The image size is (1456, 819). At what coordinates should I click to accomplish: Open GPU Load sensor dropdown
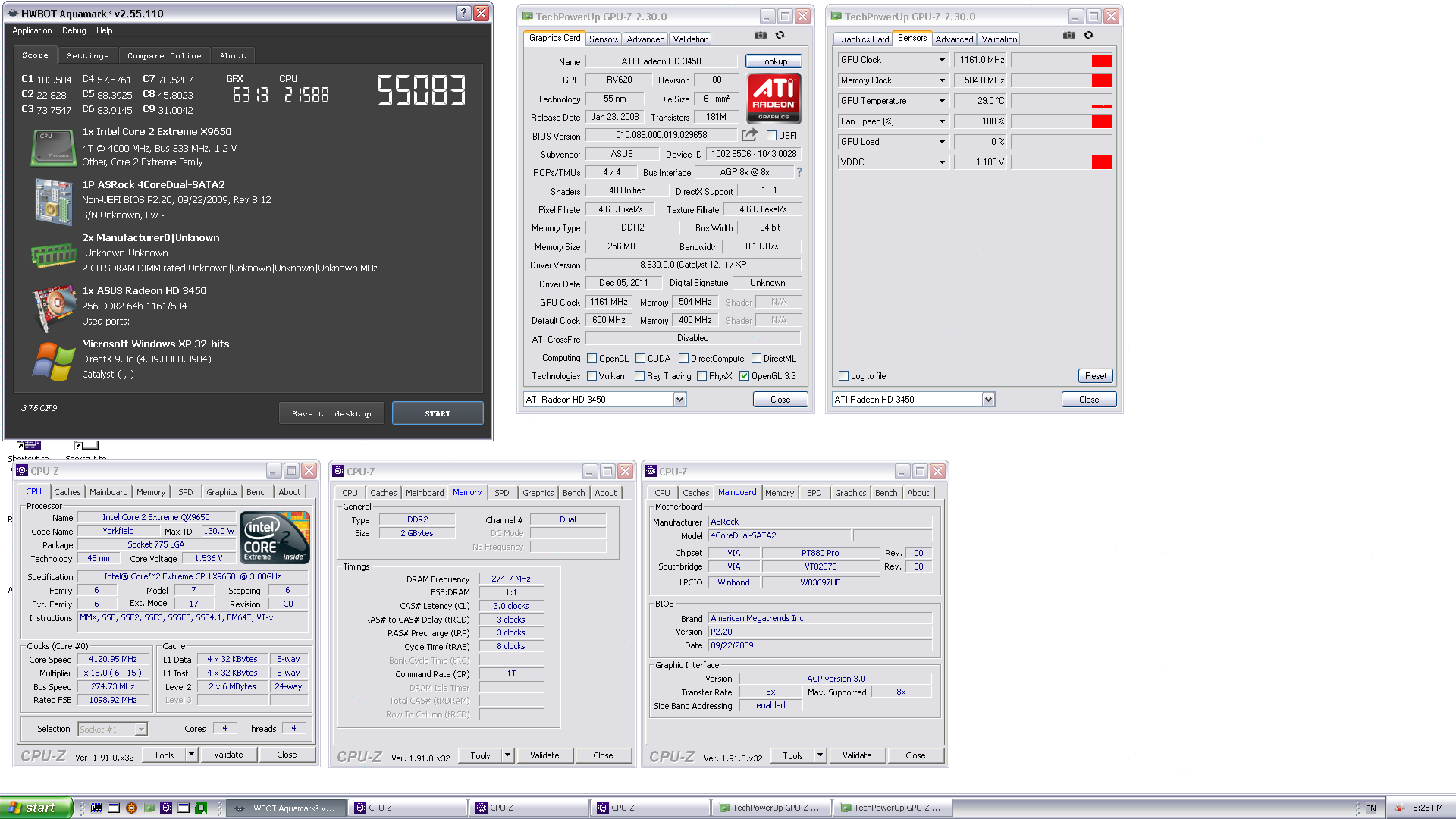[943, 142]
